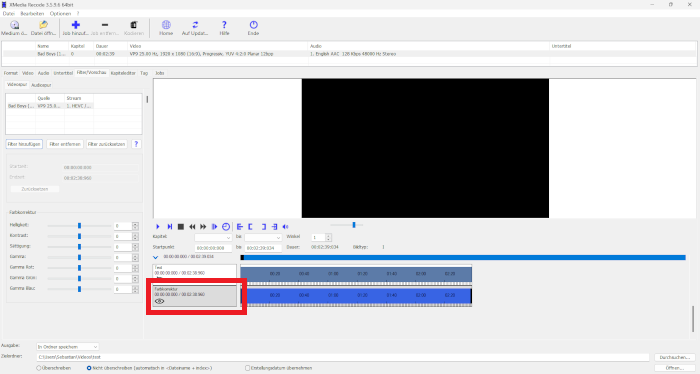
Task: Increase the Gamma Blau value stepper
Action: (x=135, y=287)
